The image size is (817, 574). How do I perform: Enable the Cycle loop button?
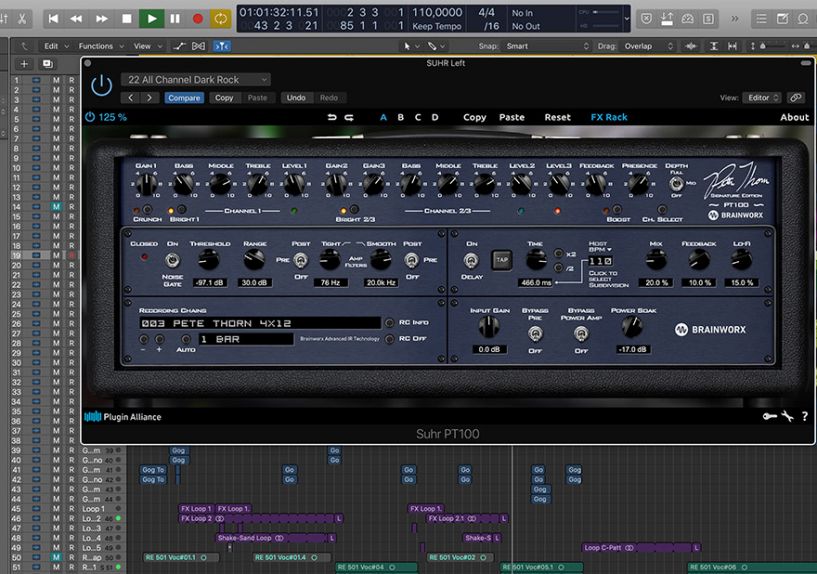[220, 18]
